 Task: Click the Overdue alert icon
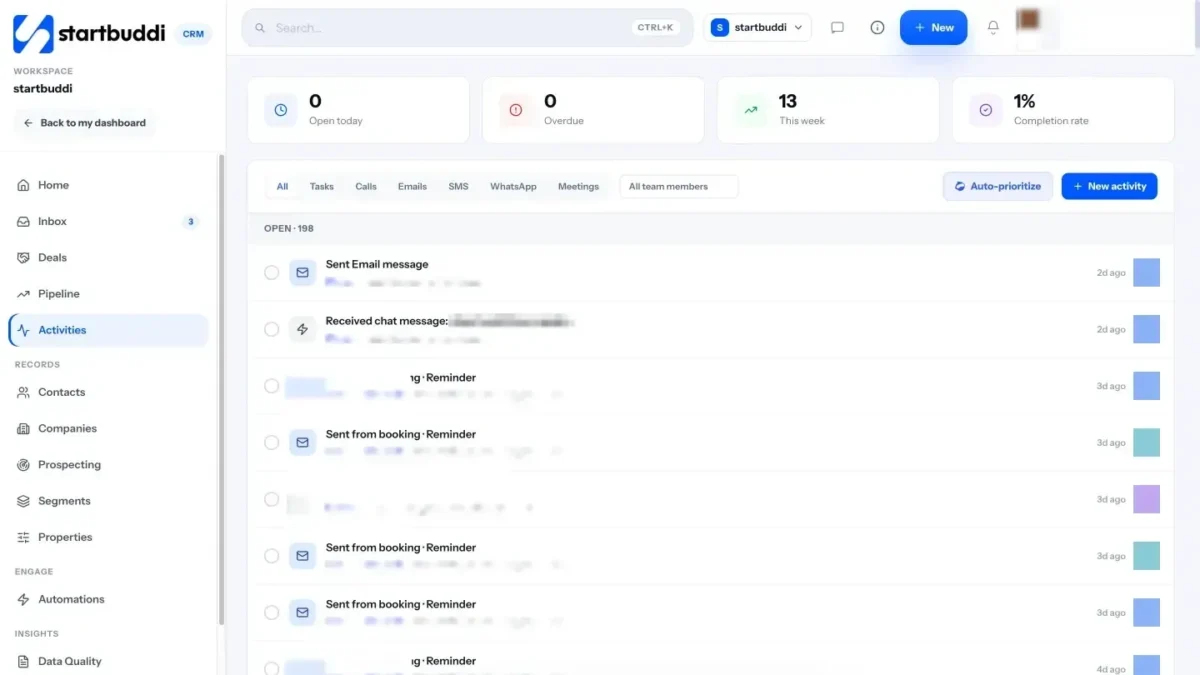[516, 110]
